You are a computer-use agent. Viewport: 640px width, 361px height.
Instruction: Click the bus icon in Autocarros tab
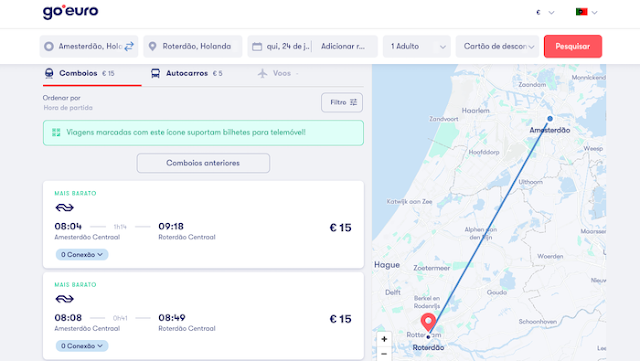point(155,74)
